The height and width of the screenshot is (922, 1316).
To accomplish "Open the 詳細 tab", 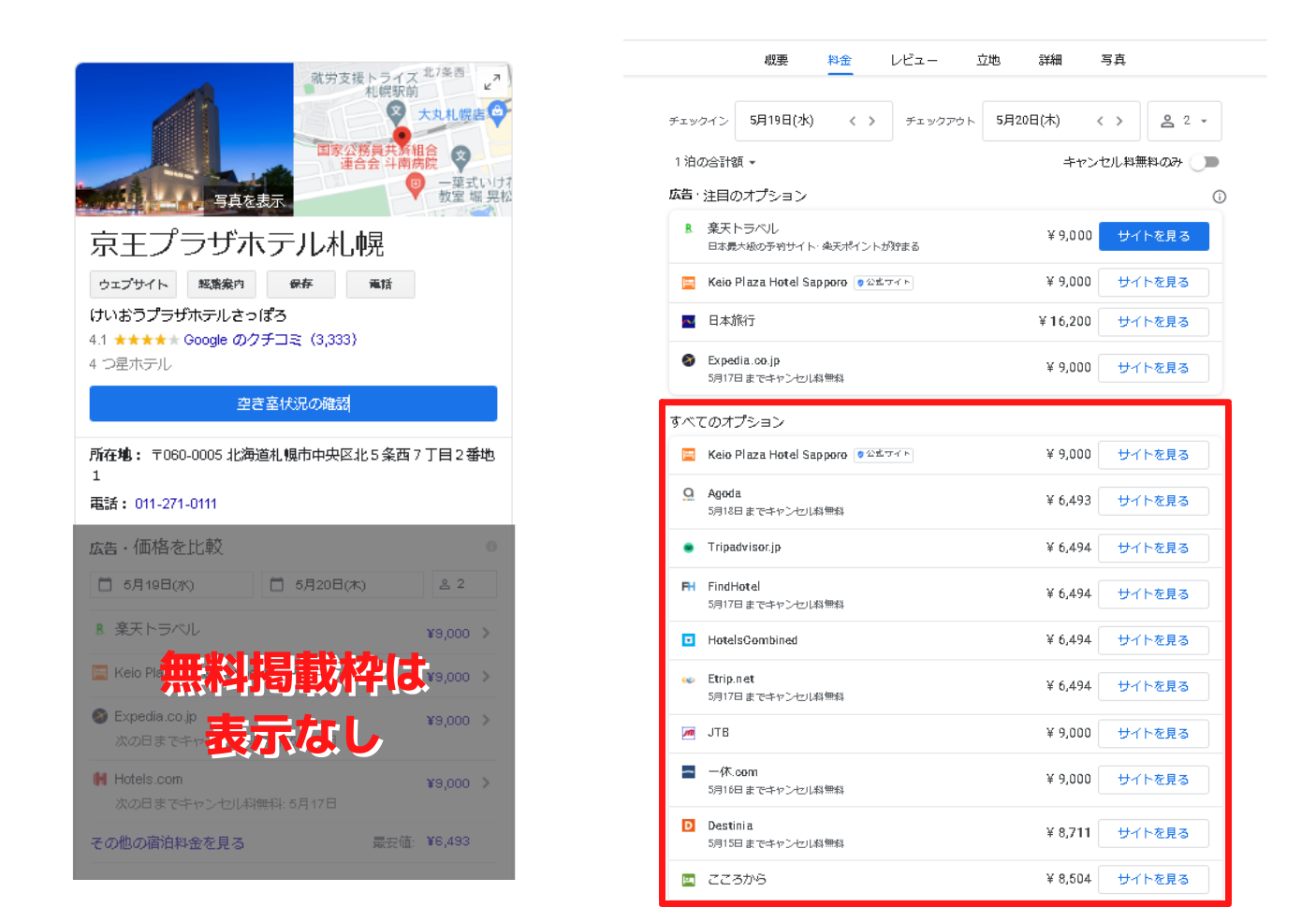I will pyautogui.click(x=1050, y=60).
